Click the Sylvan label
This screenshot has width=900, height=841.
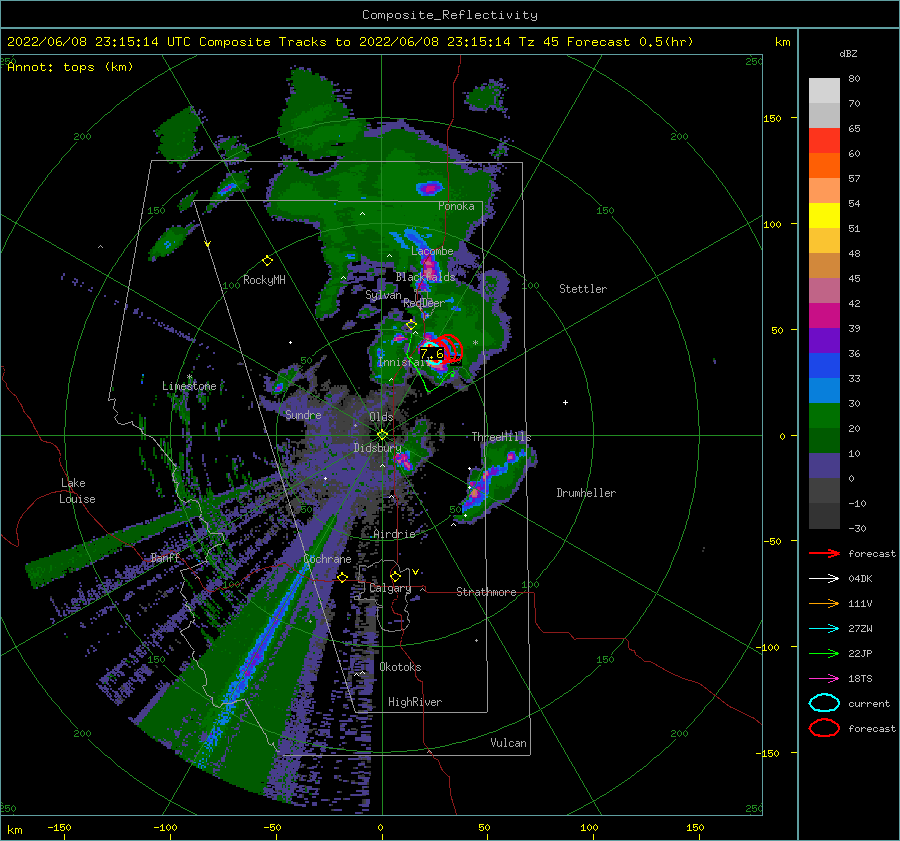[383, 296]
